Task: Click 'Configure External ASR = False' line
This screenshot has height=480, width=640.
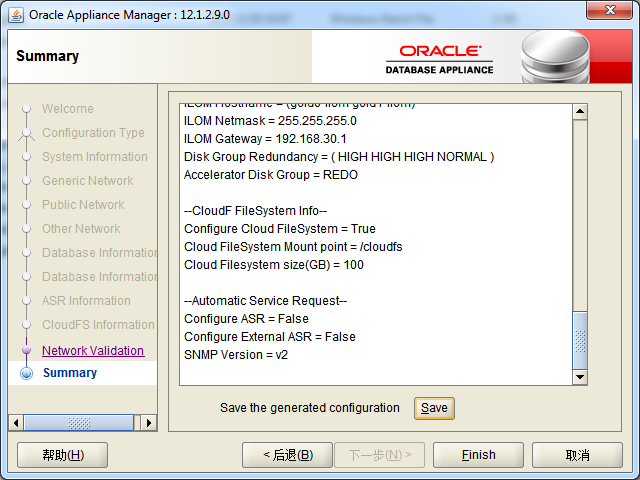Action: tap(269, 337)
